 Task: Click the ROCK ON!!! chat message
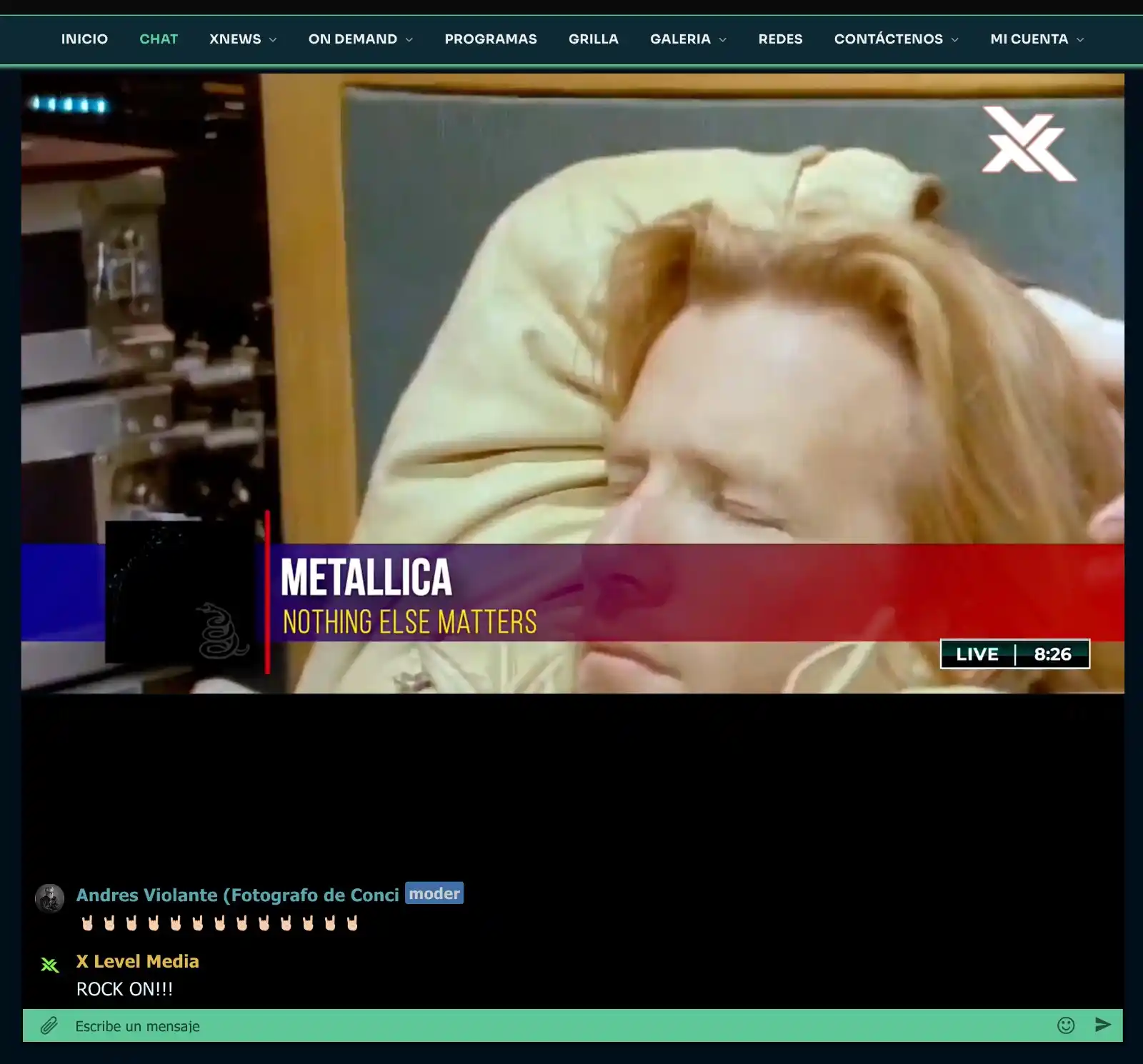coord(125,989)
